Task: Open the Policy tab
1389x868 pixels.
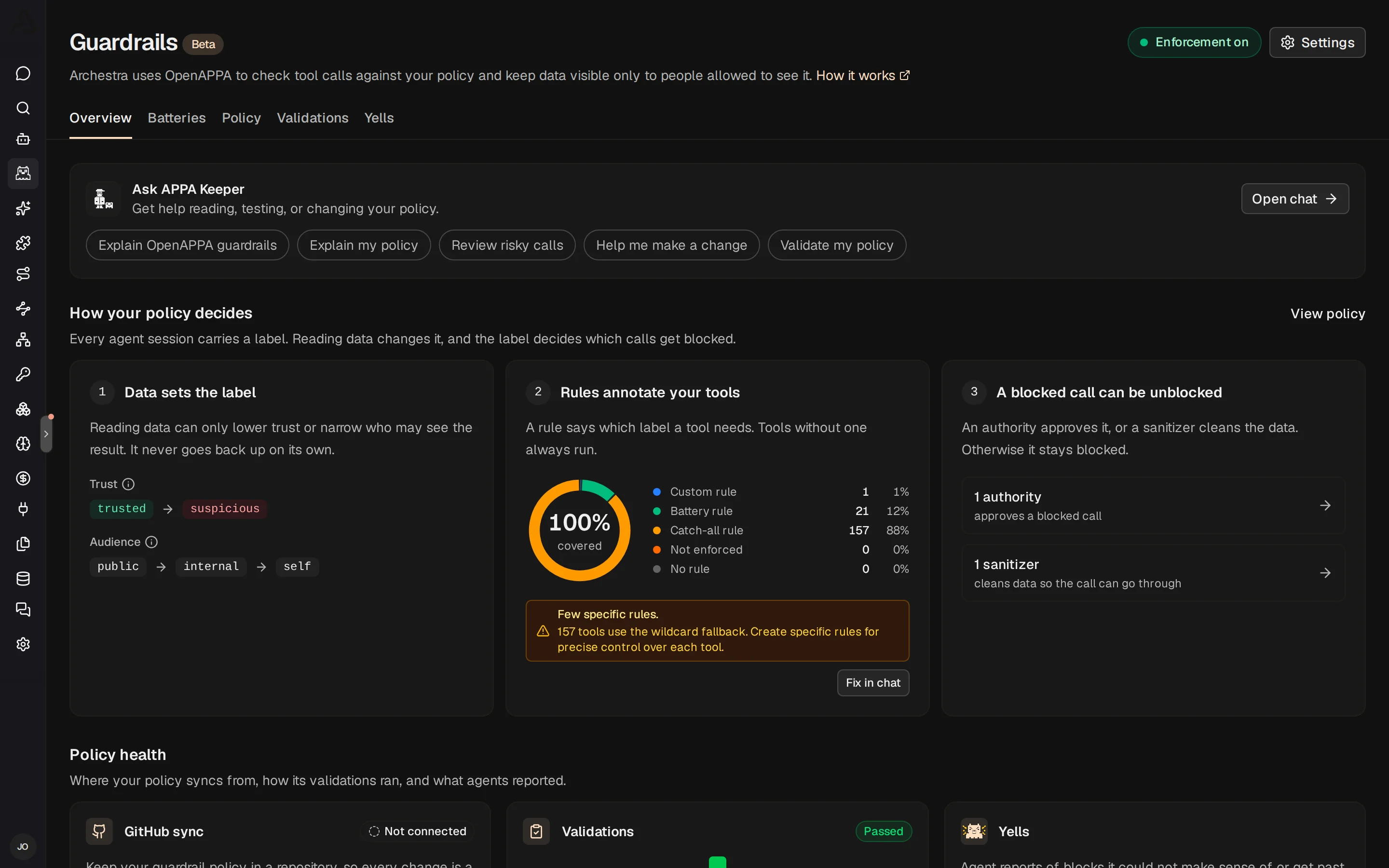Action: coord(241,118)
